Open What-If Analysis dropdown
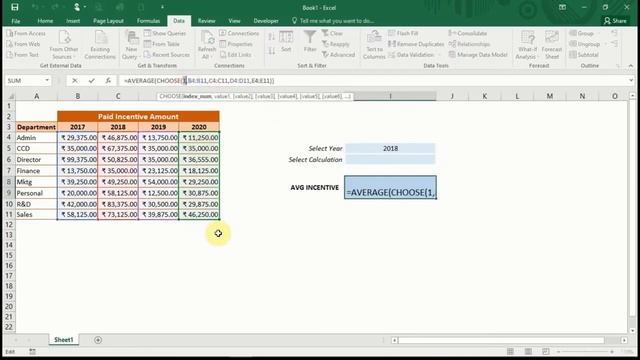This screenshot has width=640, height=360. pos(526,45)
